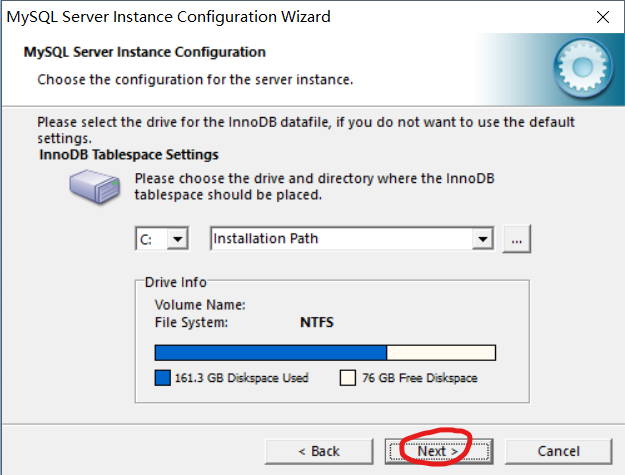The height and width of the screenshot is (475, 625).
Task: Click the '76 GB Free Diskspace' label
Action: click(420, 378)
